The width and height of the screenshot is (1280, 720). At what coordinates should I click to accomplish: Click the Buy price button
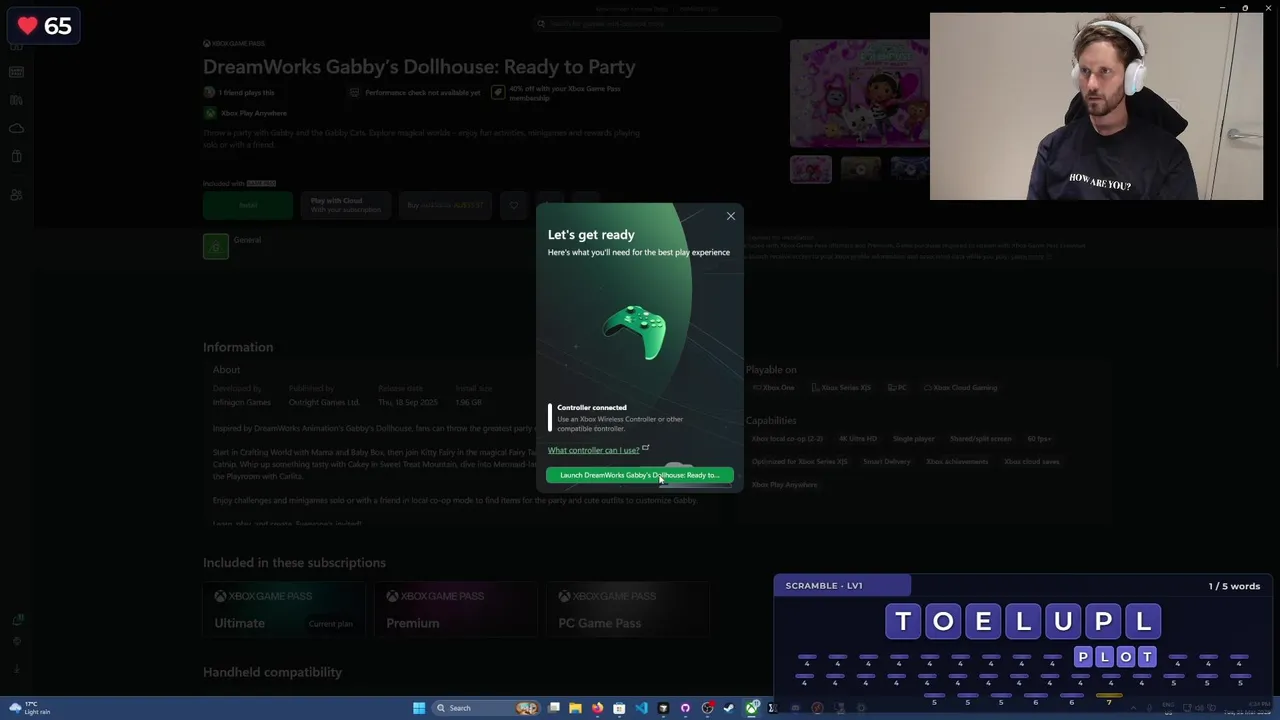pyautogui.click(x=445, y=205)
